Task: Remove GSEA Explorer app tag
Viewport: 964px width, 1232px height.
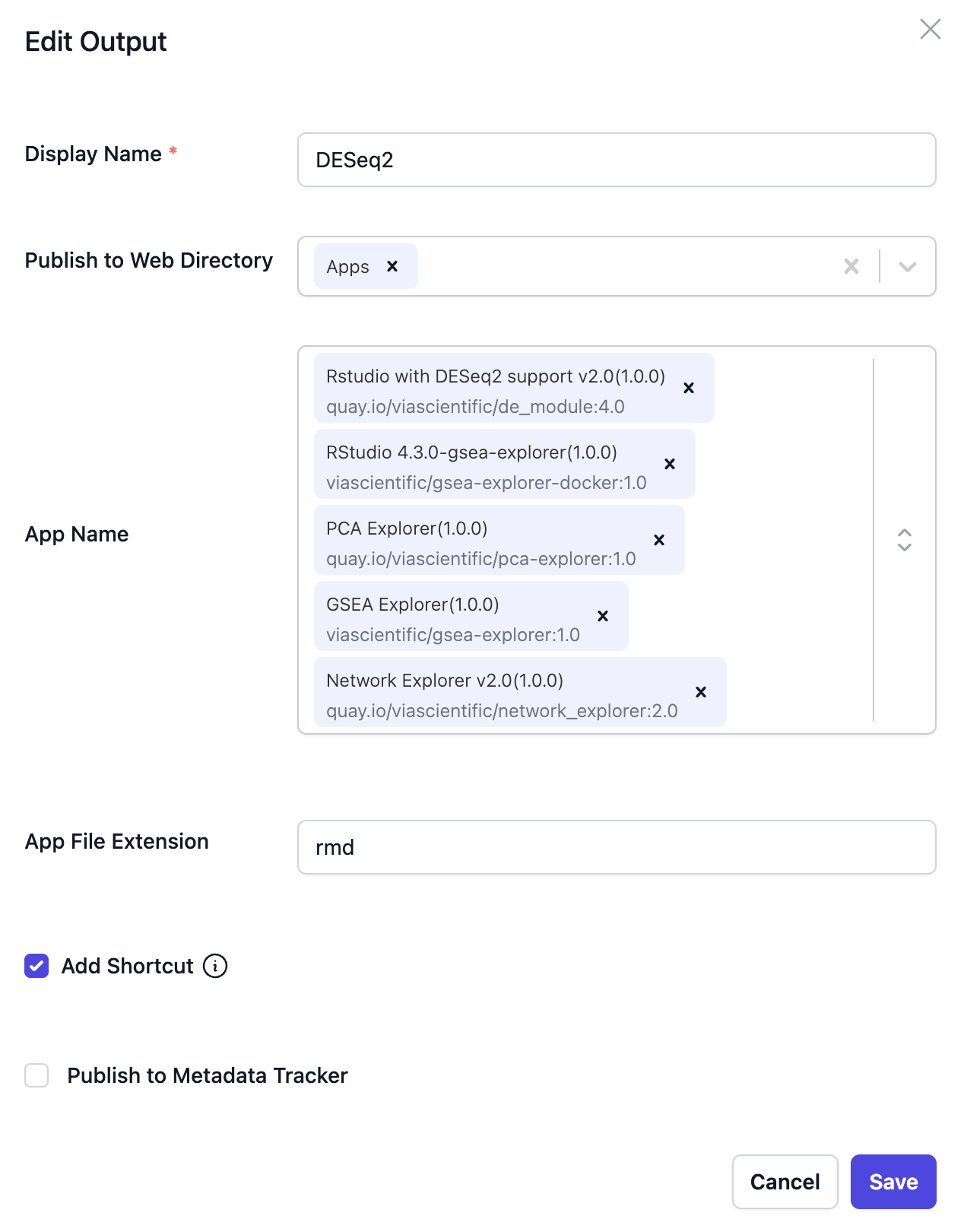Action: tap(603, 616)
